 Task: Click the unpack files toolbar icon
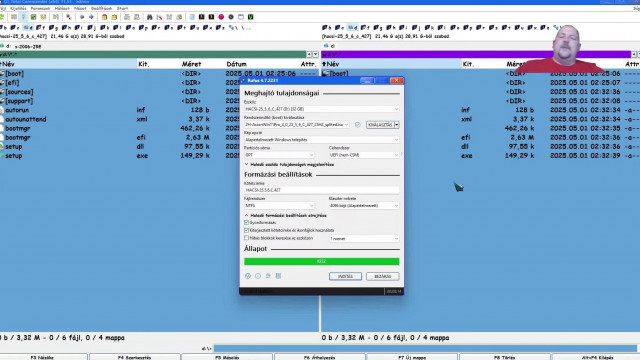coord(114,17)
